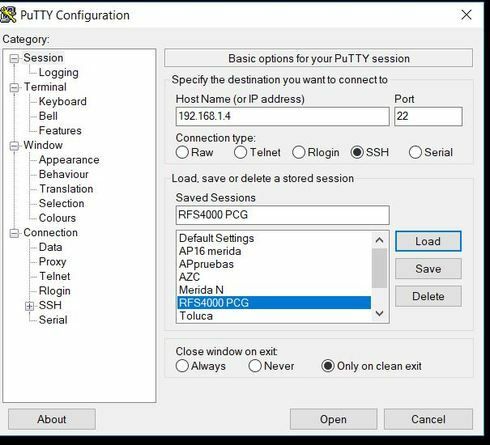This screenshot has width=490, height=445.
Task: Click session list scroll up arrow
Action: [379, 240]
